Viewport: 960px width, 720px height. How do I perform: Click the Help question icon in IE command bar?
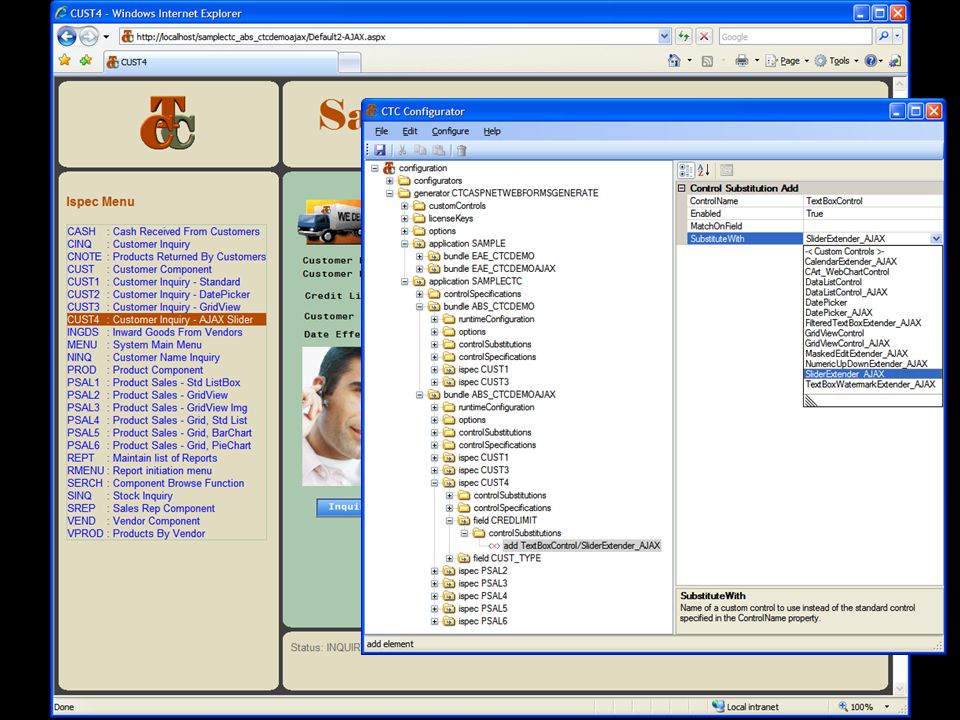tap(871, 61)
